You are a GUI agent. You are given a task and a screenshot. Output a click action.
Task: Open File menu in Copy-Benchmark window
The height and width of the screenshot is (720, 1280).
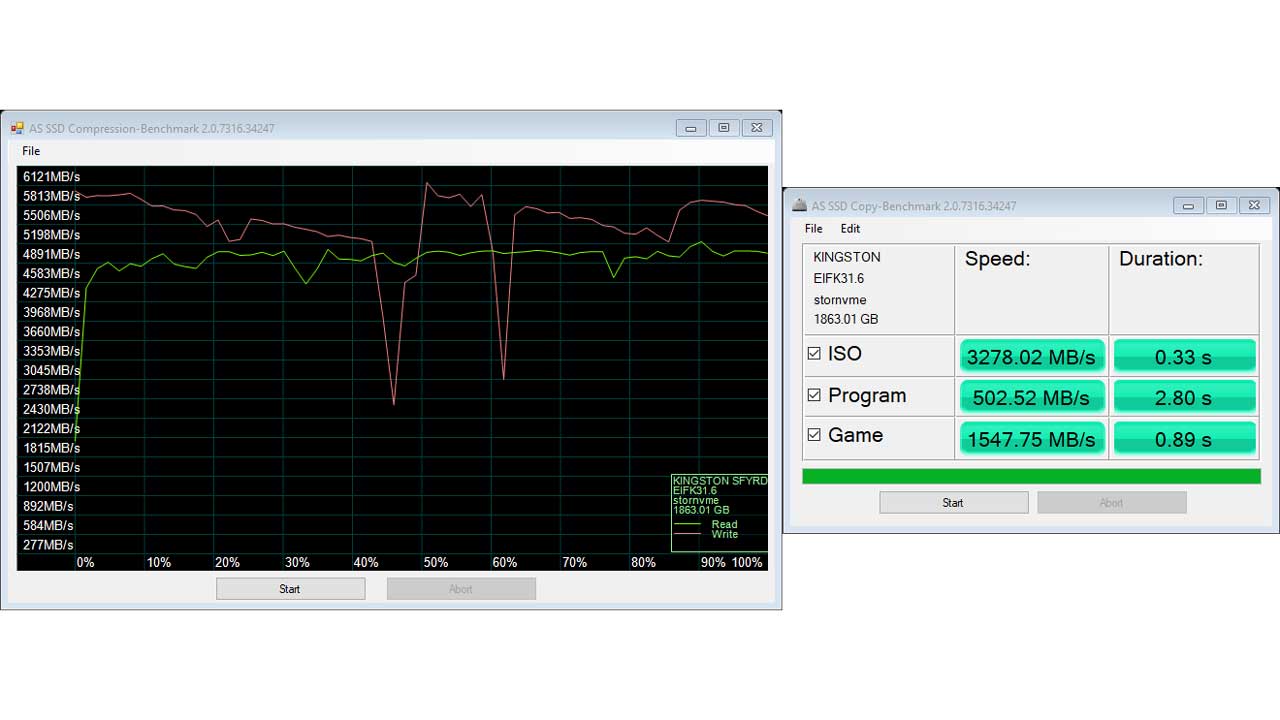[x=814, y=229]
